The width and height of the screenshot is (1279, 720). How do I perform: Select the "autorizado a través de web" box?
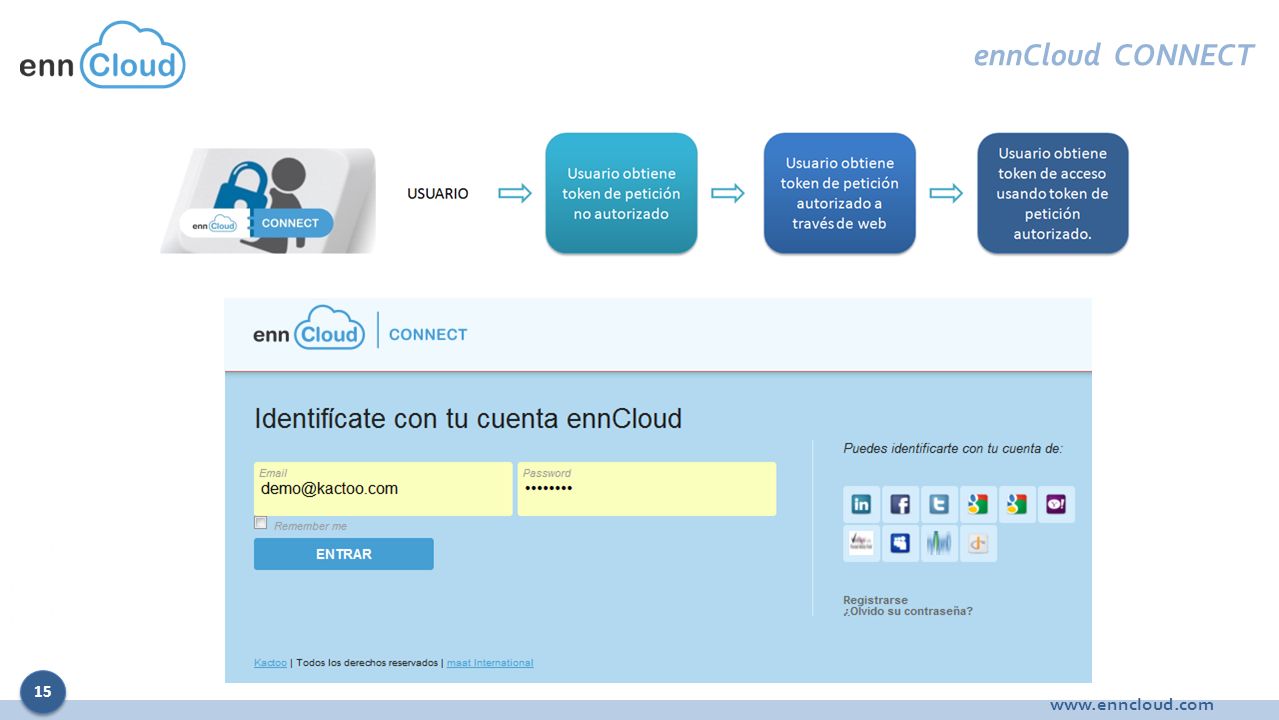pos(840,193)
